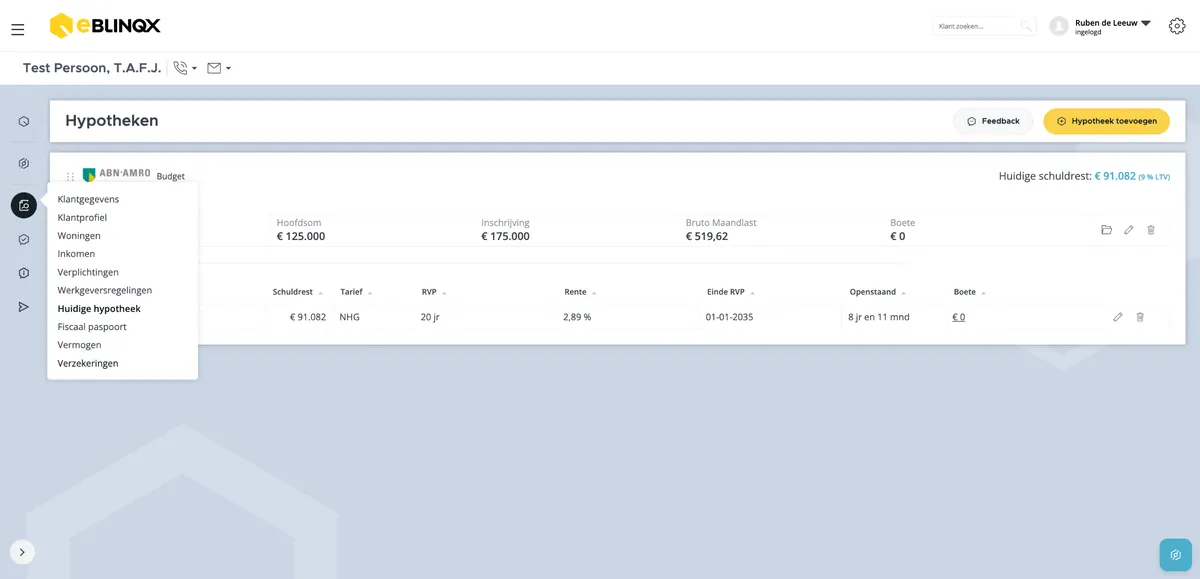The height and width of the screenshot is (579, 1200).
Task: Open the Ruben de Leeuw user menu
Action: [x=1112, y=26]
